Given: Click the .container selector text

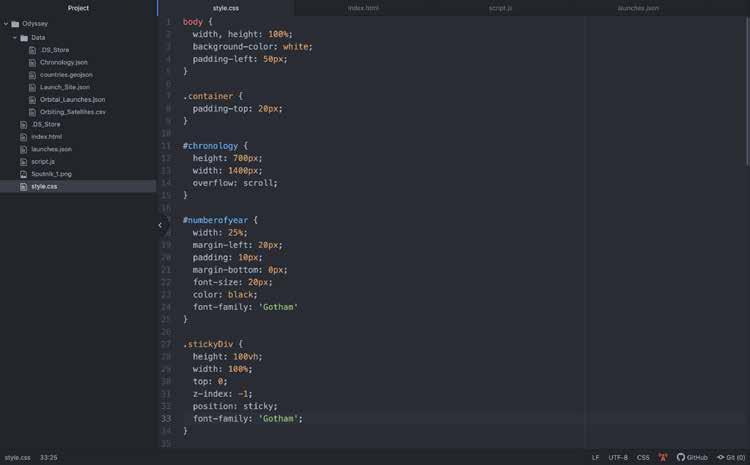Looking at the screenshot, I should (x=208, y=96).
